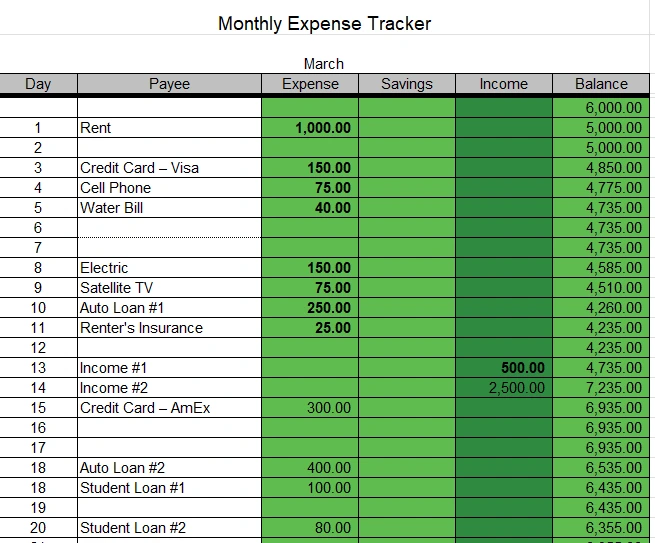Select the "150.00" expense in the Electric row
Screen dimensions: 655x543
(x=310, y=268)
